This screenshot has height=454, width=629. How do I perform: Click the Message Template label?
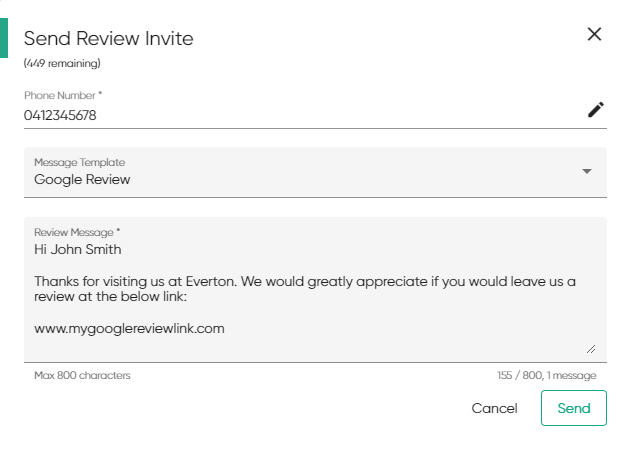79,162
